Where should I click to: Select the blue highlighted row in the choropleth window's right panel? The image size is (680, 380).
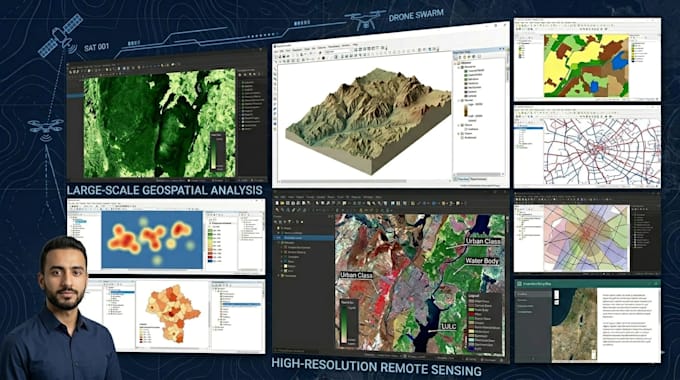[x=242, y=305]
